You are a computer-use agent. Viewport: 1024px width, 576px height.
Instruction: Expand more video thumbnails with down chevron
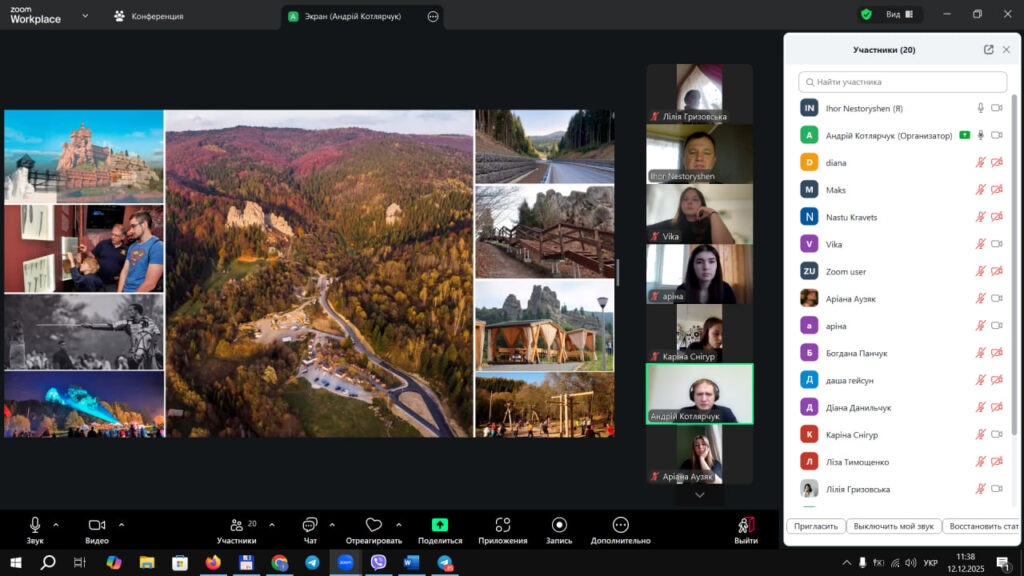tap(699, 494)
